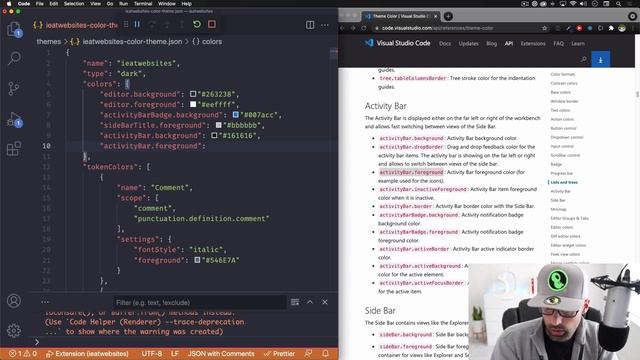Click the blue download button on the site
Screen dimensions: 640x360
[600, 60]
